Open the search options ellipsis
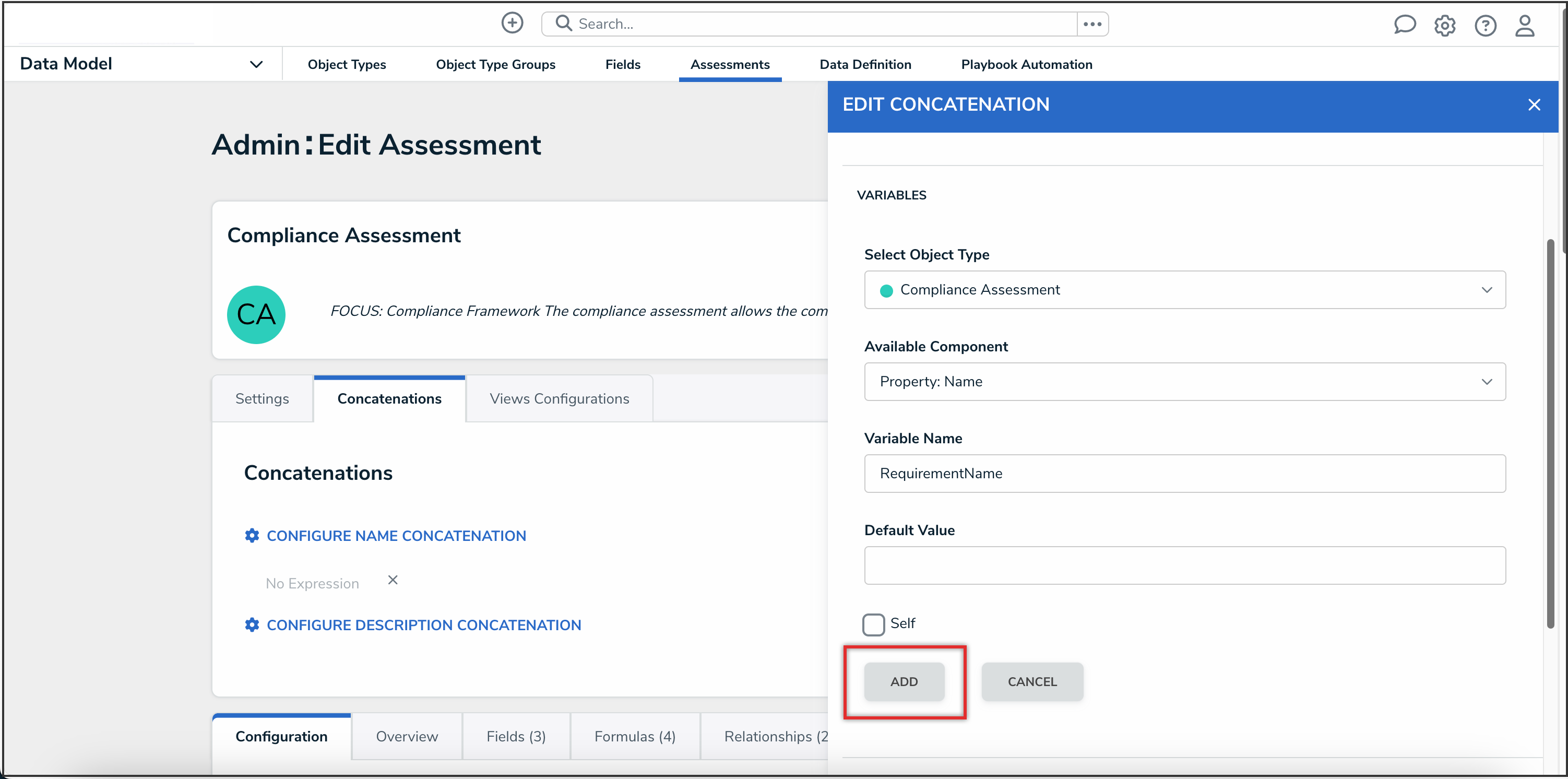 pyautogui.click(x=1092, y=23)
